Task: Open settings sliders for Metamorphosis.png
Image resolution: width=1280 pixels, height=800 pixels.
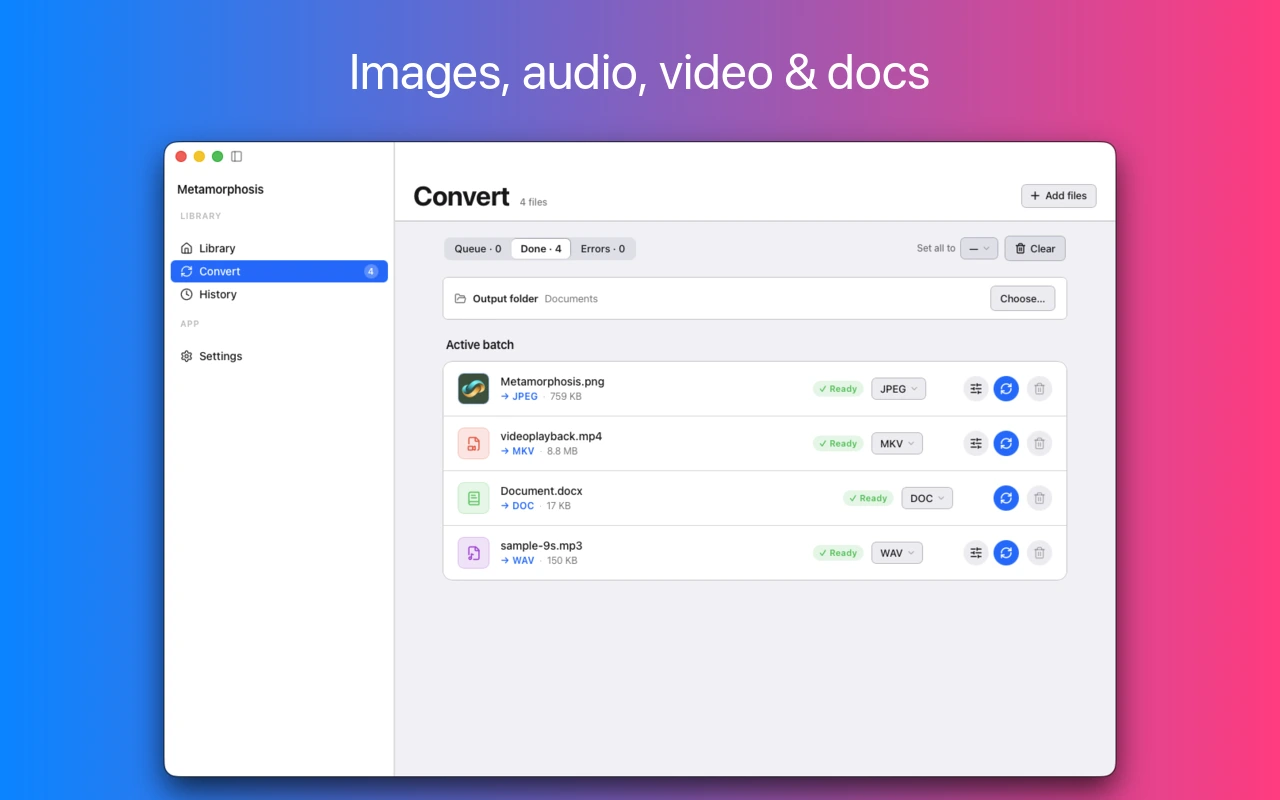Action: coord(976,389)
